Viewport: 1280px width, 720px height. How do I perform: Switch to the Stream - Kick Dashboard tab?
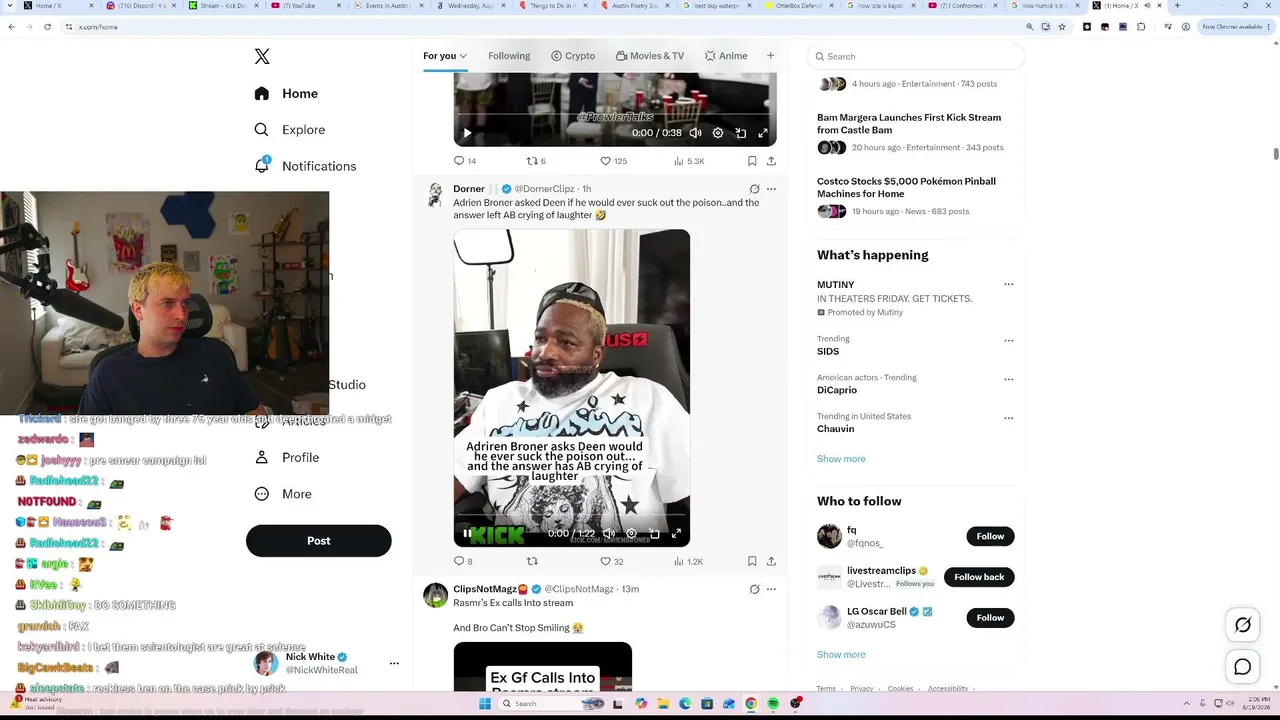[x=222, y=6]
